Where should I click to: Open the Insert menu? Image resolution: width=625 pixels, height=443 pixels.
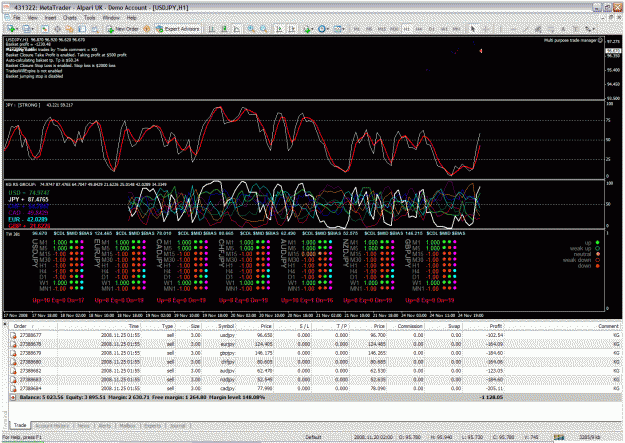pos(50,18)
